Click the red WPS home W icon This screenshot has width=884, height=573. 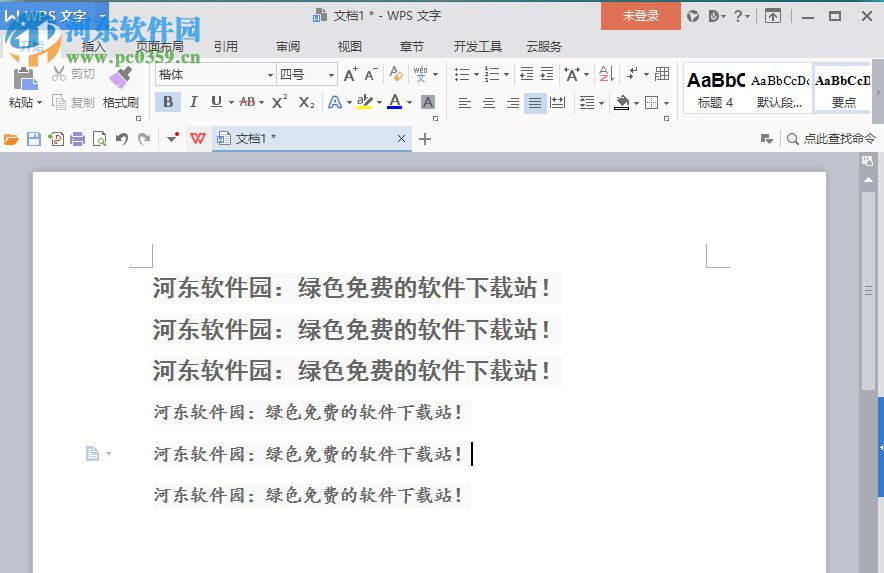198,139
